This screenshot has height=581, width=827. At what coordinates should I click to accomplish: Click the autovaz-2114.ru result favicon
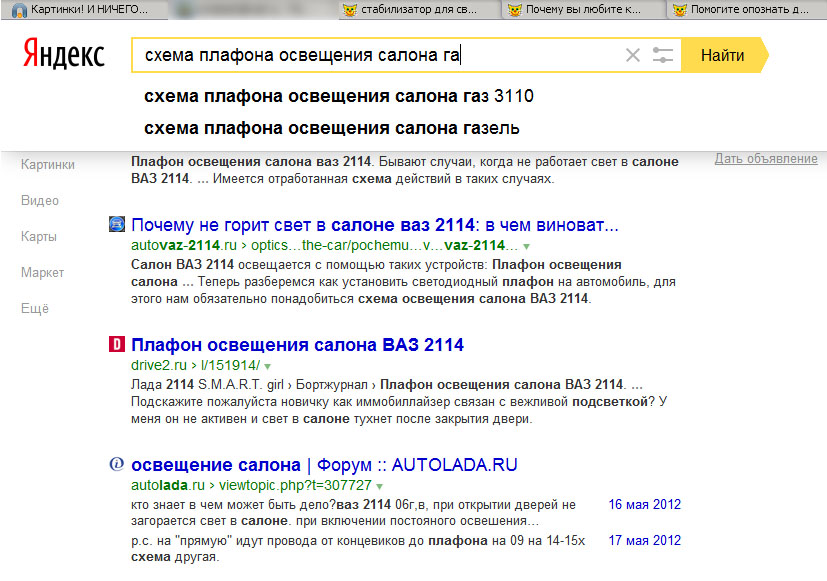[x=116, y=225]
